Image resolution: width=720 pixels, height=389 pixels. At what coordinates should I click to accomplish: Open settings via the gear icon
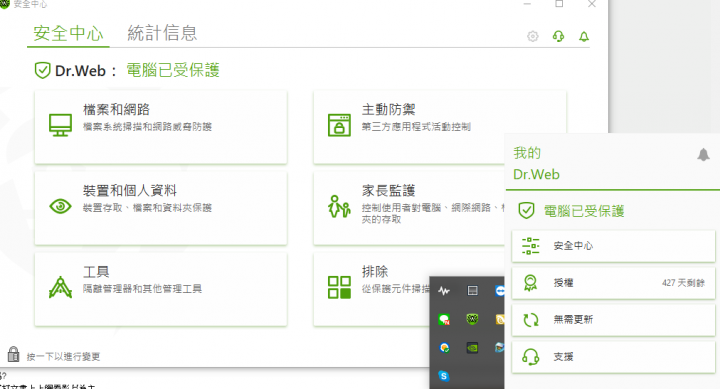coord(533,36)
